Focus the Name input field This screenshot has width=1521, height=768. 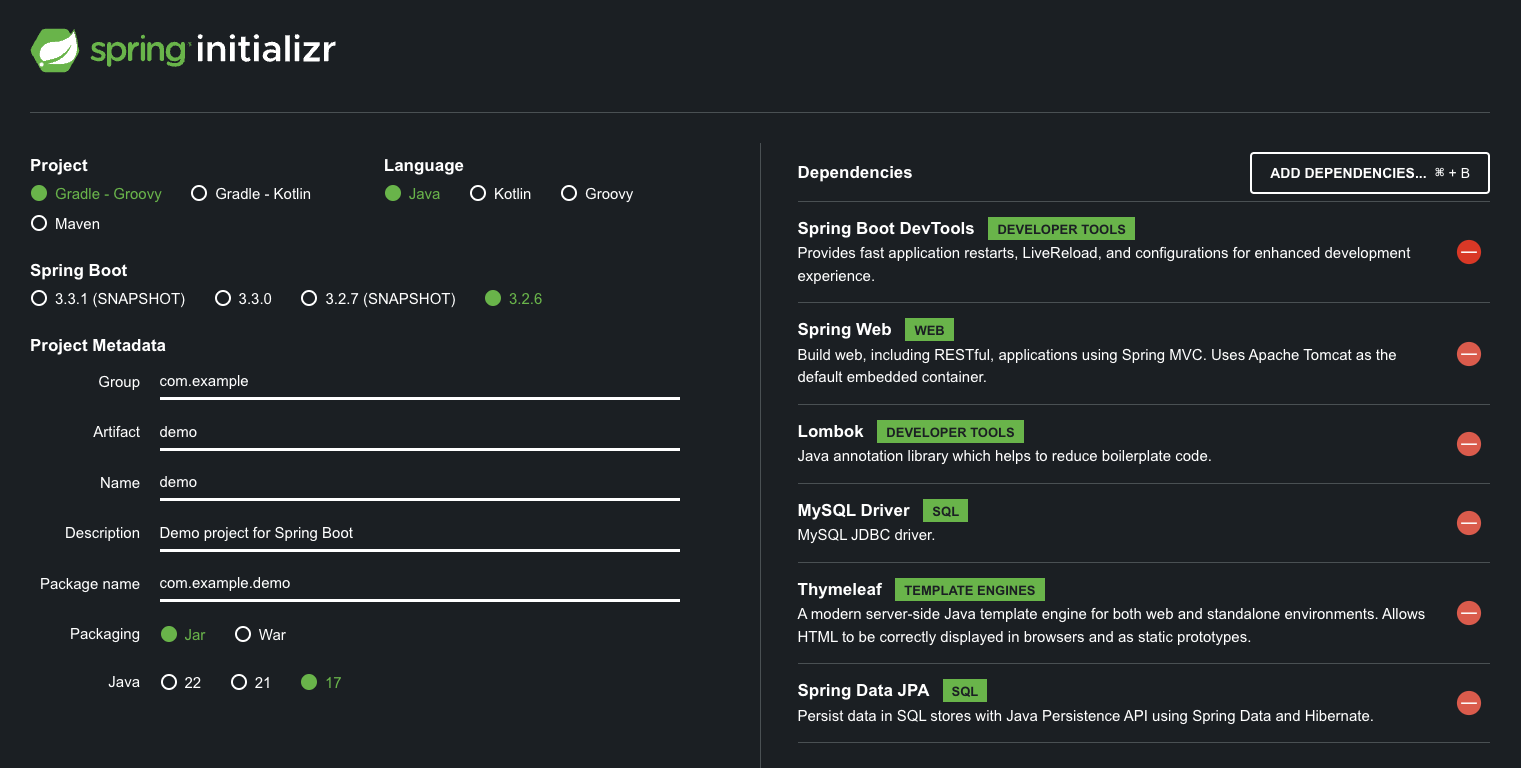419,483
